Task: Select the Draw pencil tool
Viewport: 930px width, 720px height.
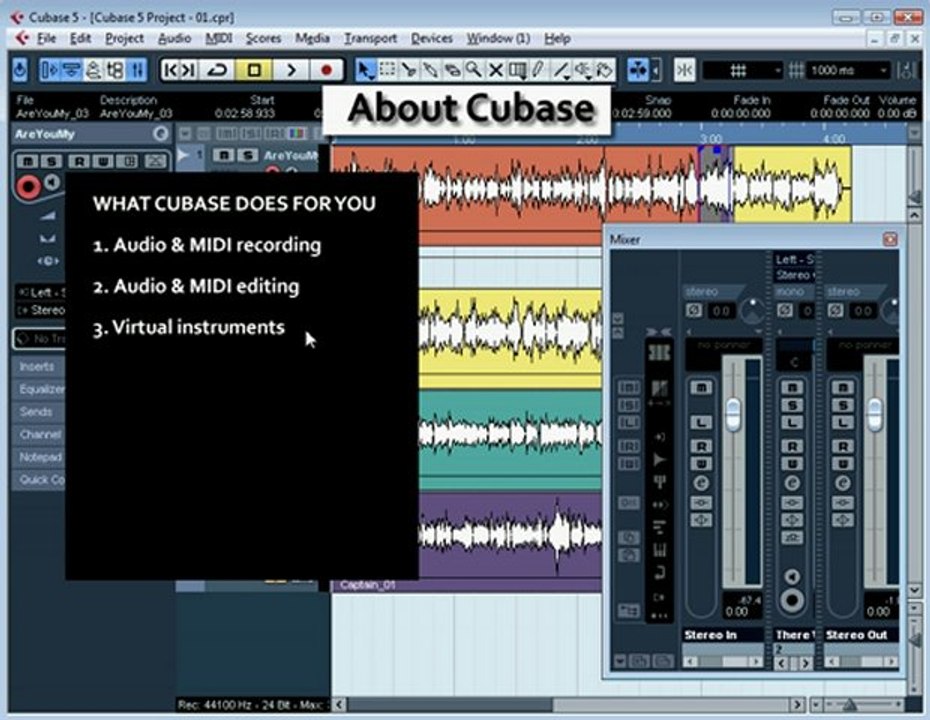Action: point(539,71)
